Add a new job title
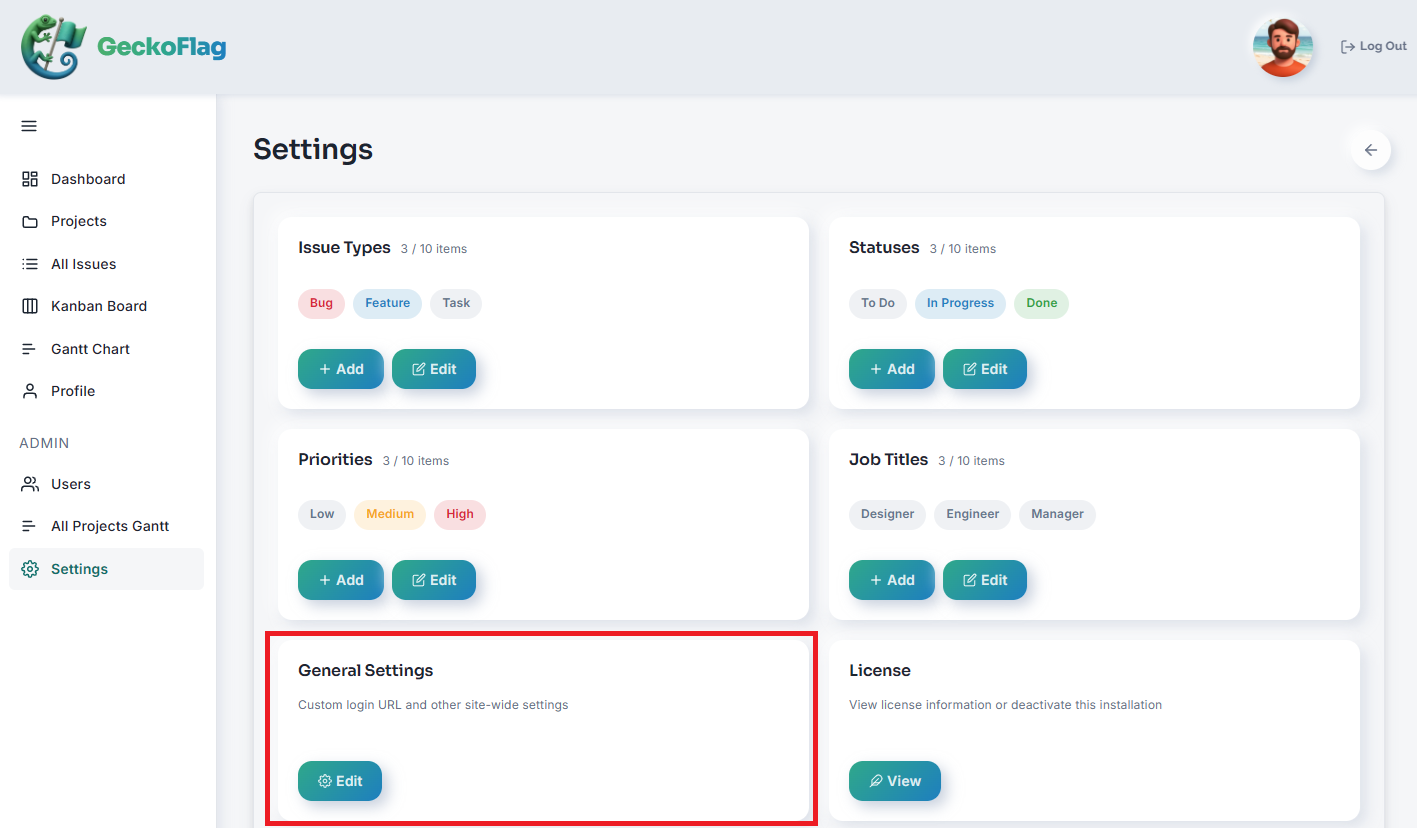The image size is (1417, 828). click(x=892, y=580)
